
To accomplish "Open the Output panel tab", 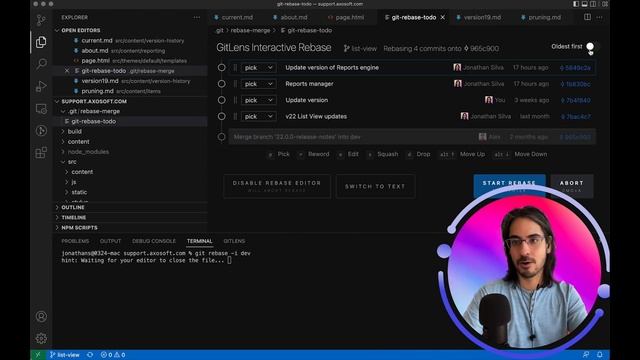I will 110,241.
